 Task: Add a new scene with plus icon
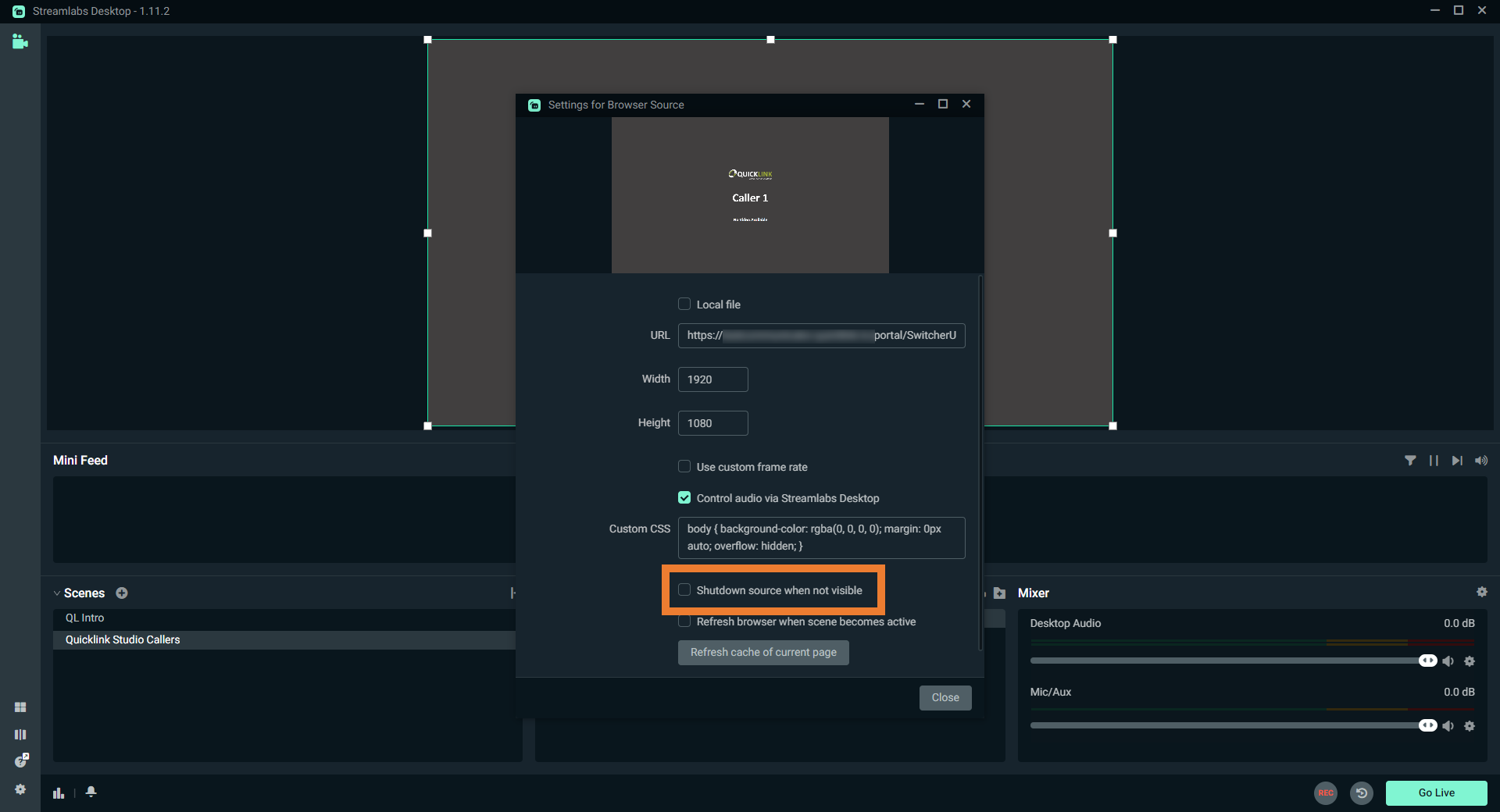(122, 593)
